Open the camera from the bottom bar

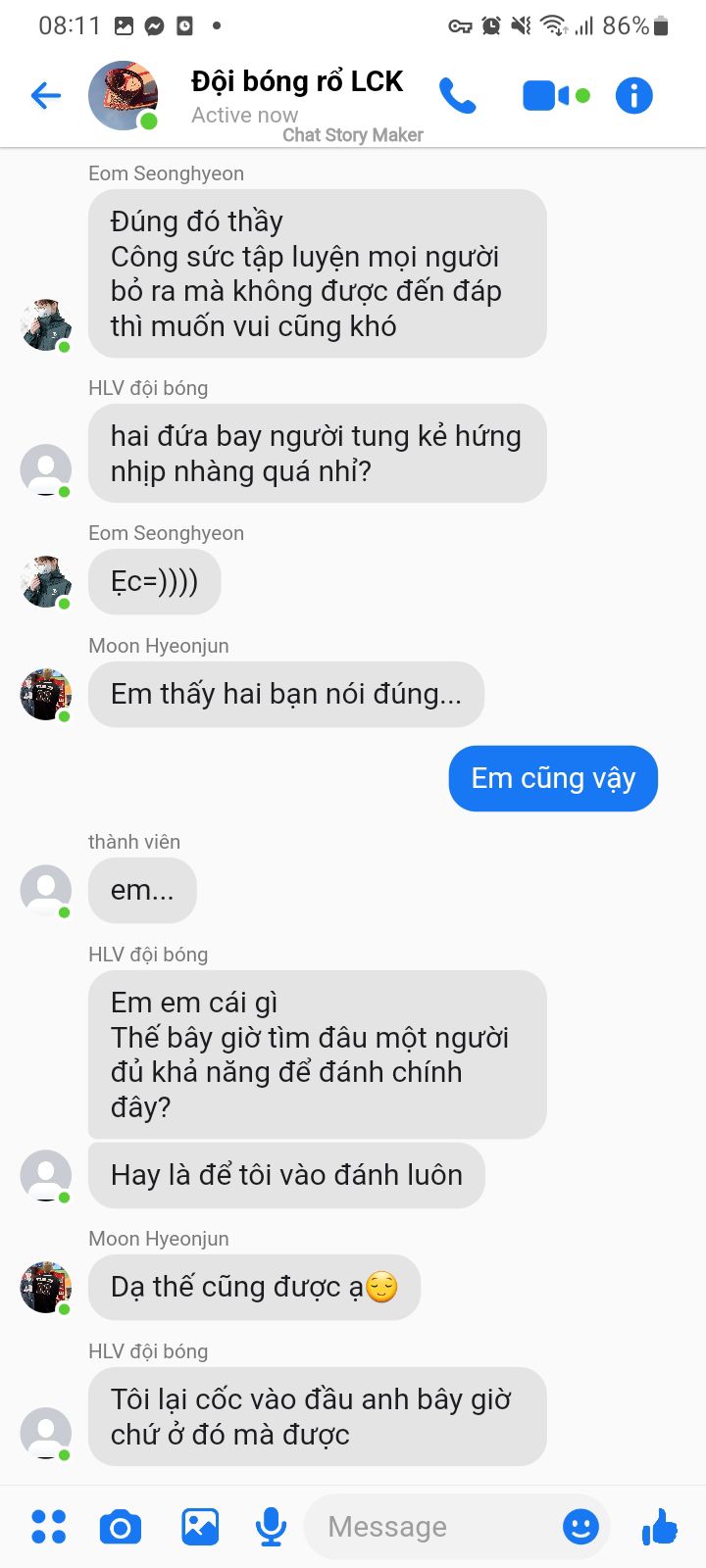121,1527
